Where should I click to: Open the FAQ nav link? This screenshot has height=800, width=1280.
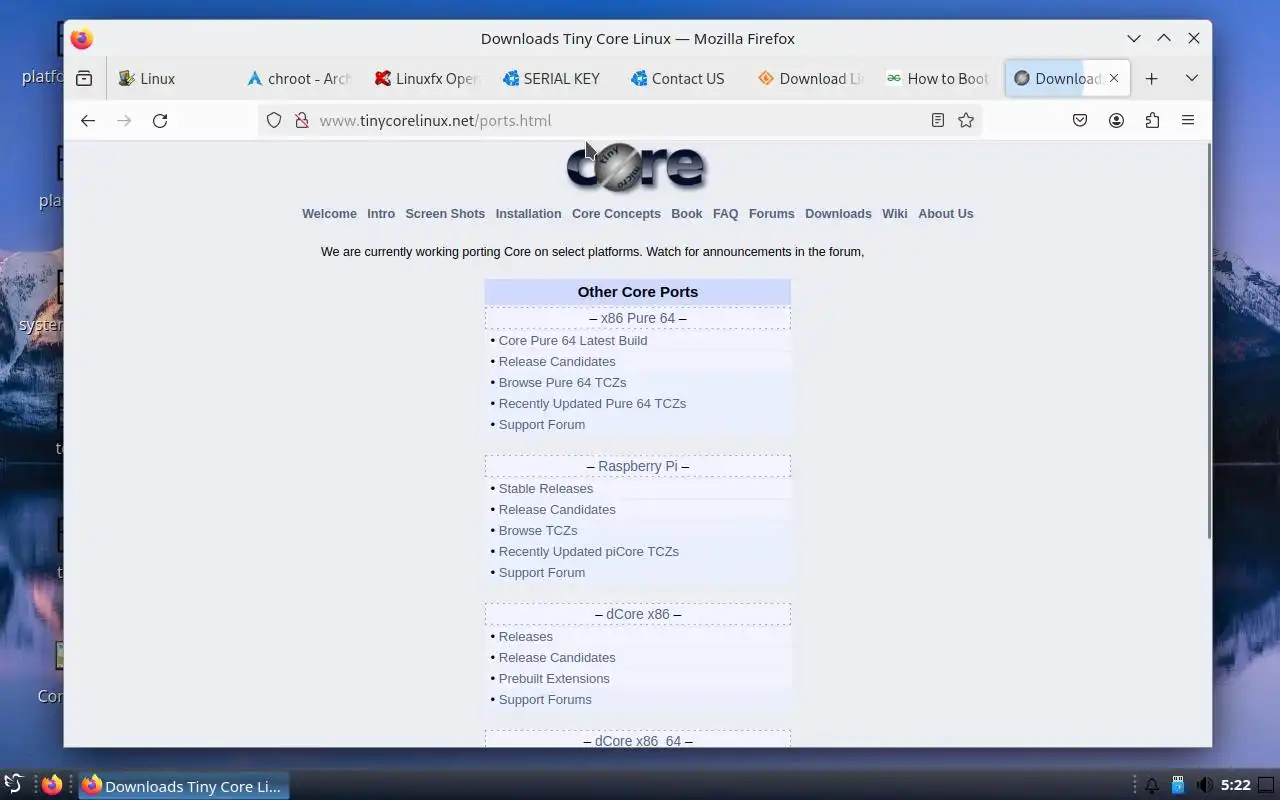[x=726, y=214]
